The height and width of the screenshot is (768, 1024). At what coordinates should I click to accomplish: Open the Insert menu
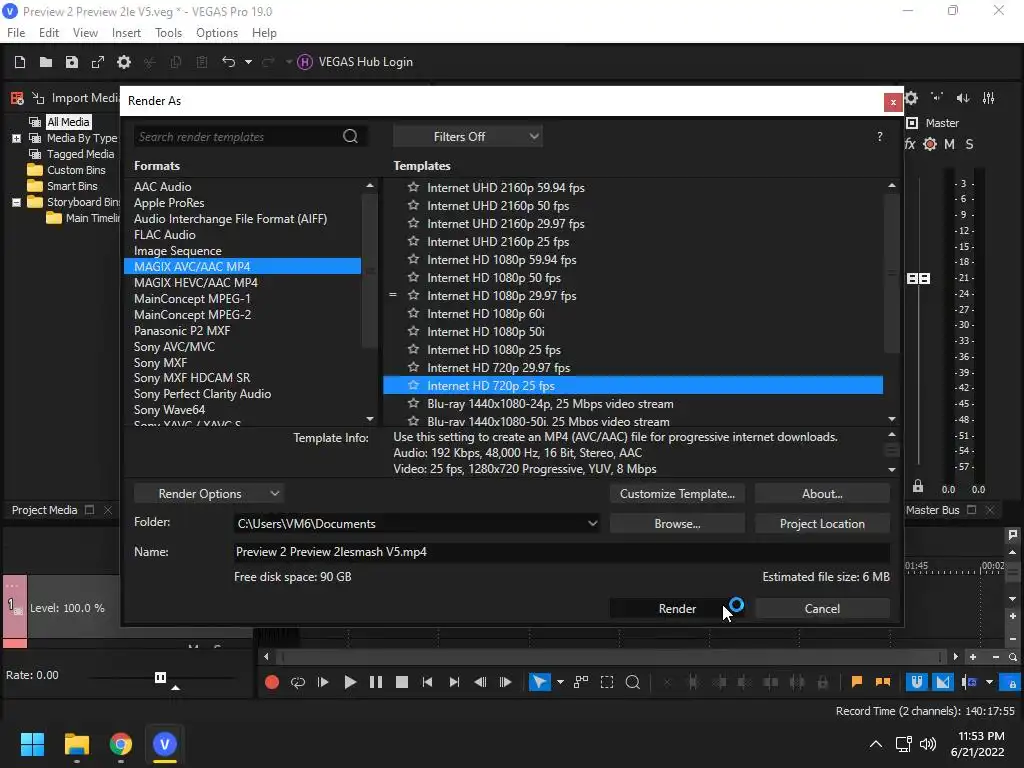[126, 33]
